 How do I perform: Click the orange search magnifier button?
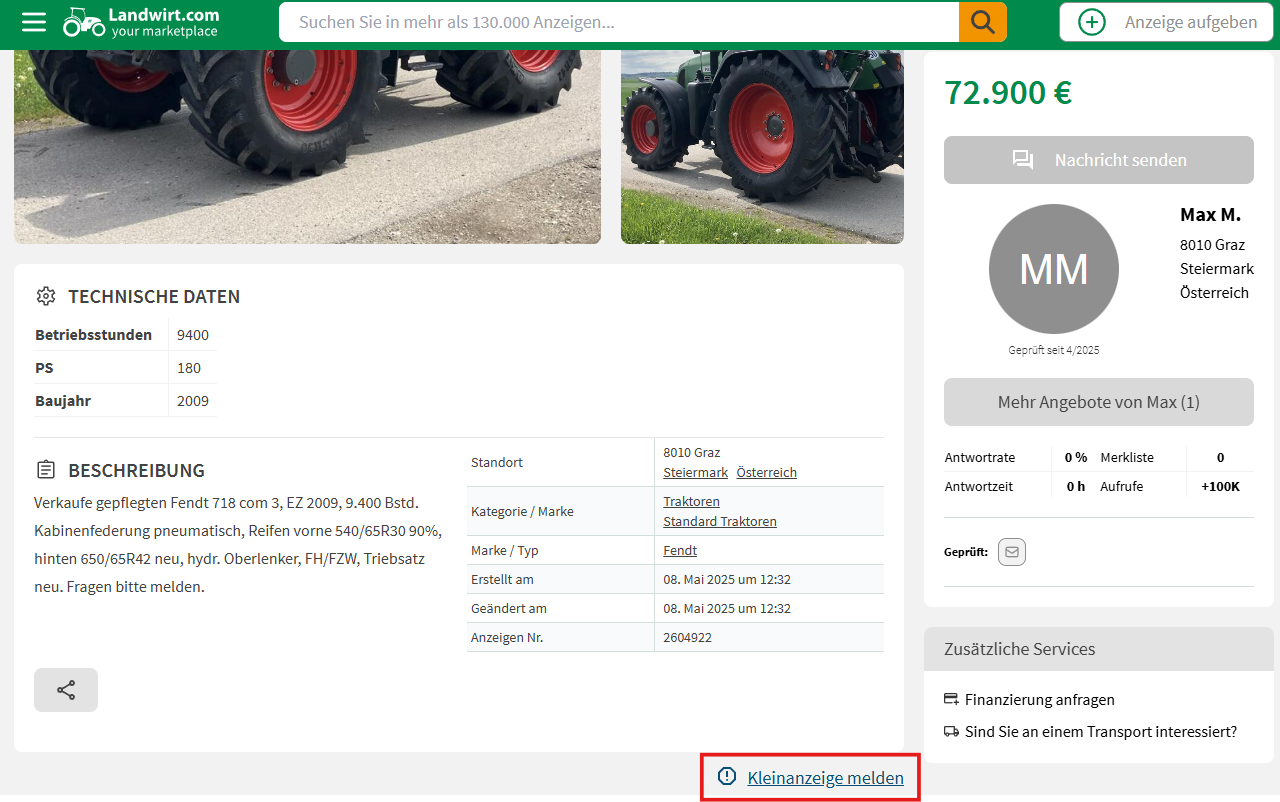pyautogui.click(x=982, y=22)
